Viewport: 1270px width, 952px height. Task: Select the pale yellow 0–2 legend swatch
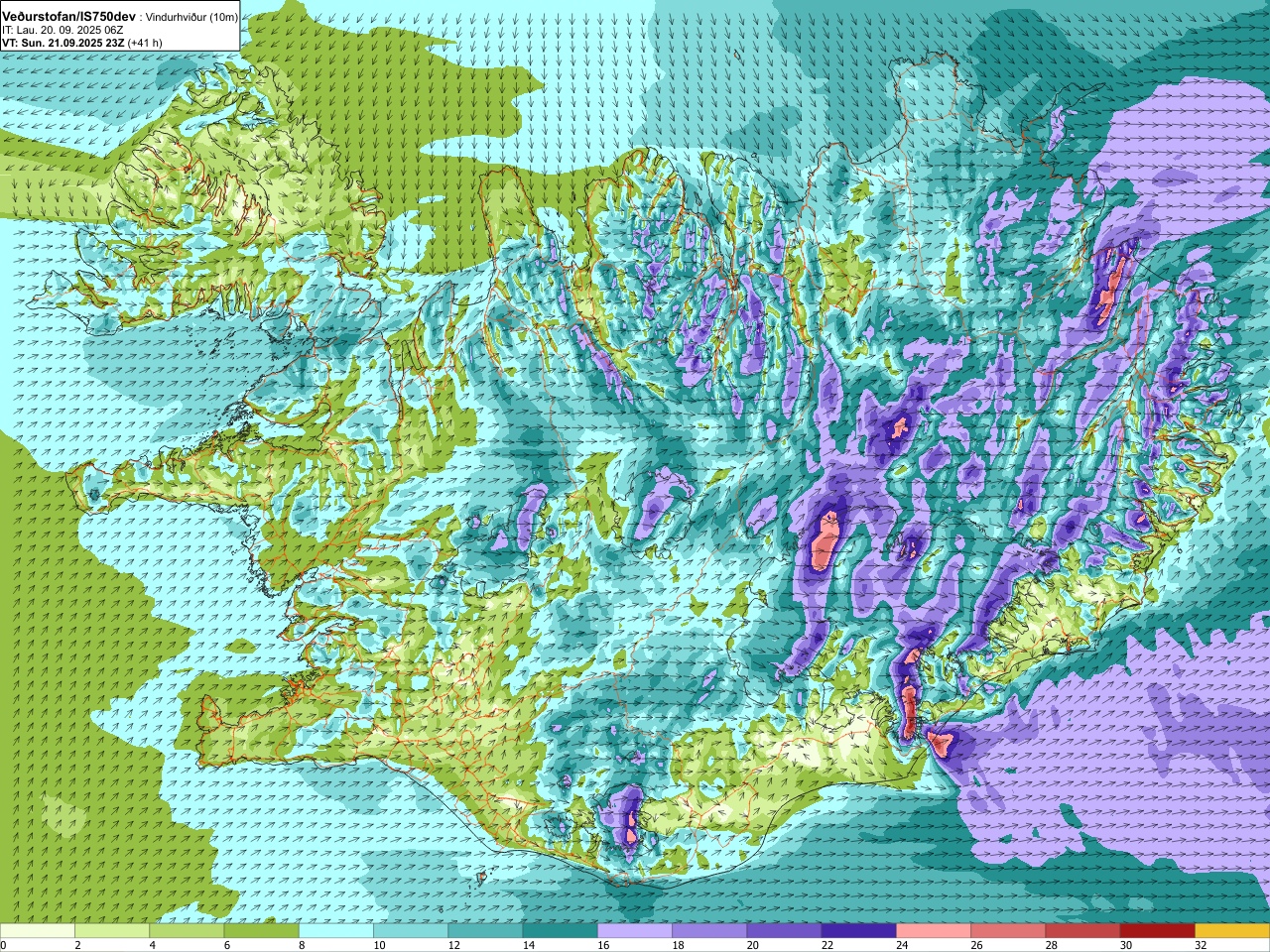pos(38,931)
